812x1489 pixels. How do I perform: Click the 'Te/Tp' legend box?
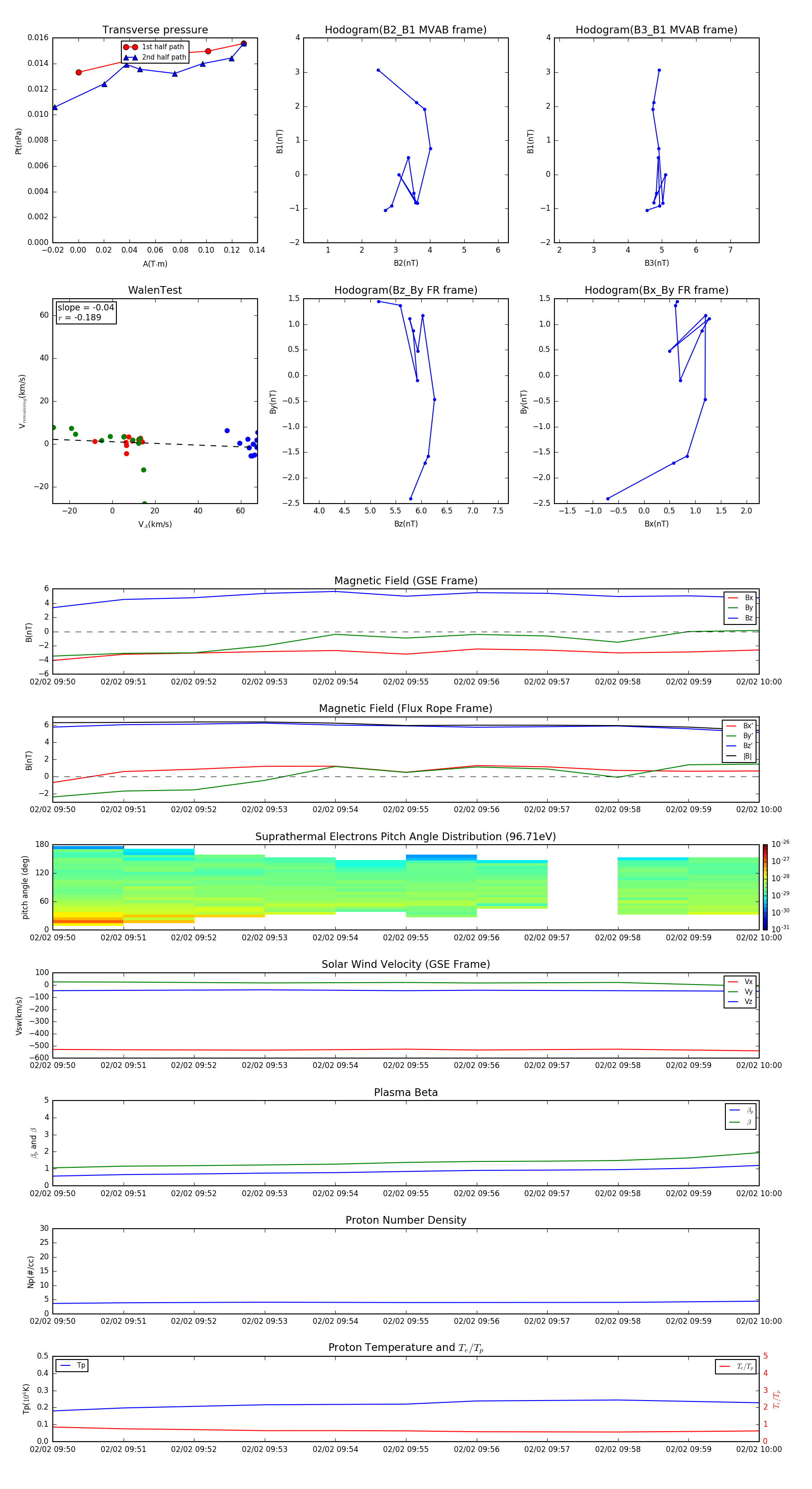point(736,1366)
